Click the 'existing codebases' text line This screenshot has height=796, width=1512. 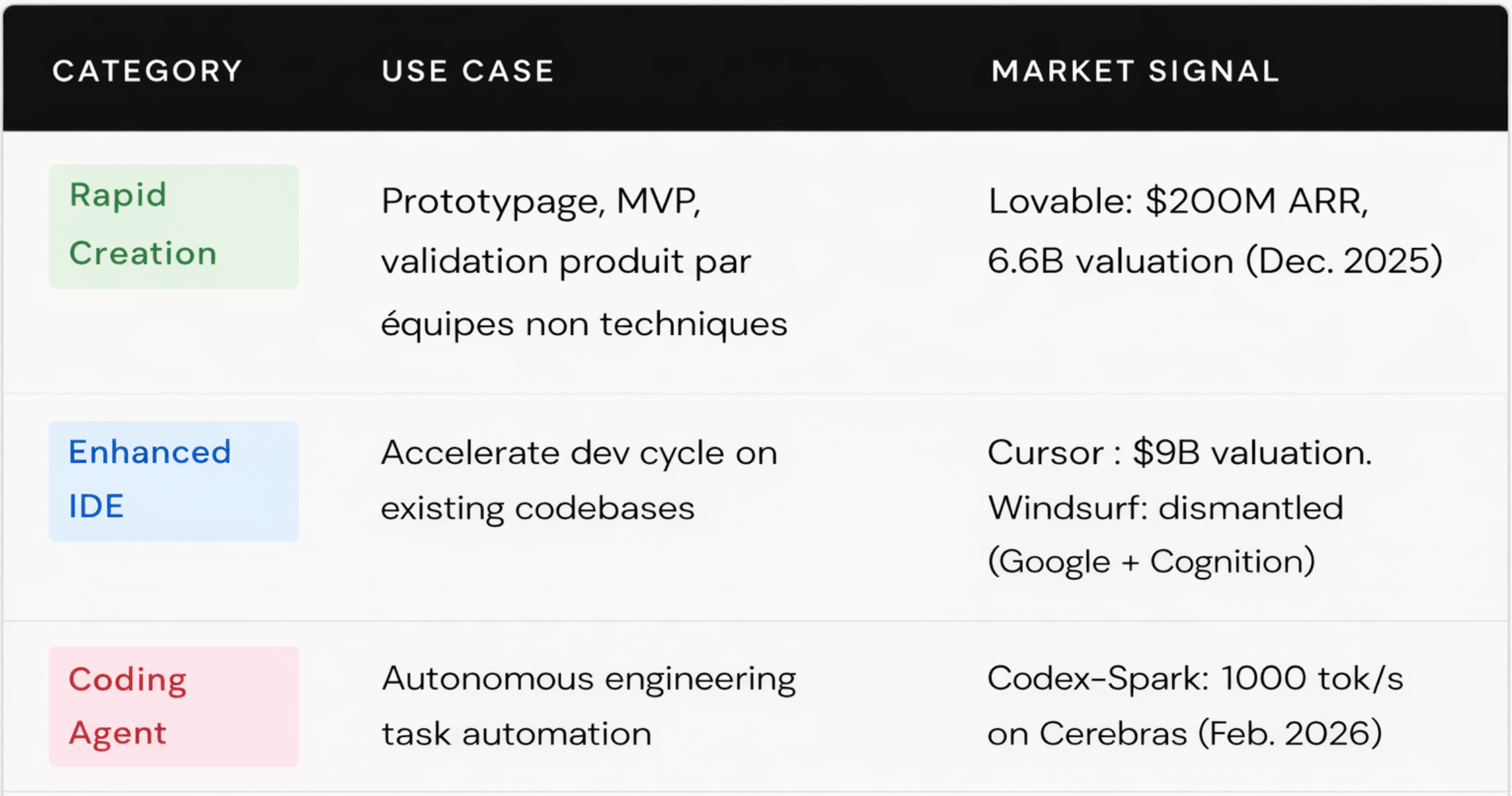[537, 508]
